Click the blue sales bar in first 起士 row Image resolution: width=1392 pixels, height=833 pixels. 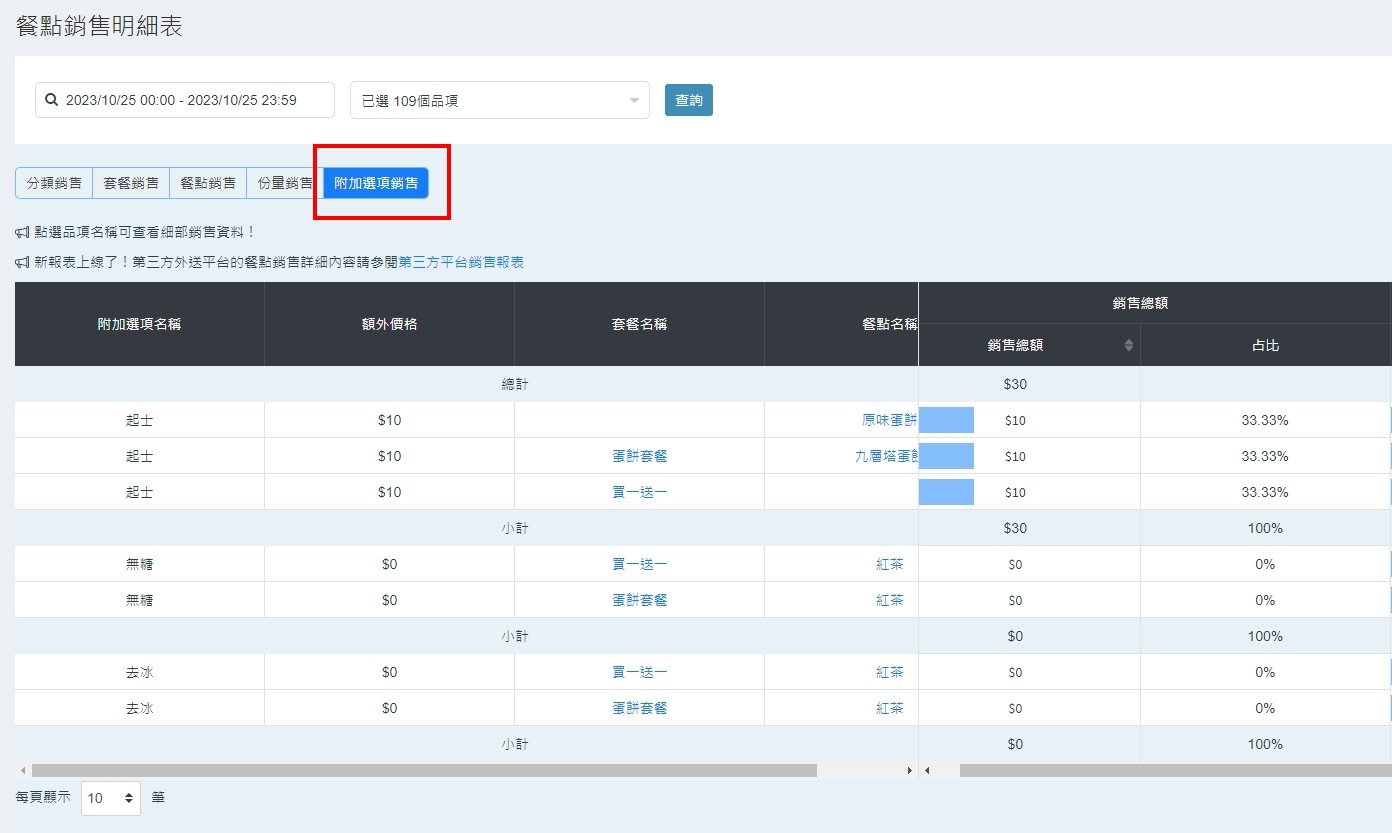click(946, 420)
